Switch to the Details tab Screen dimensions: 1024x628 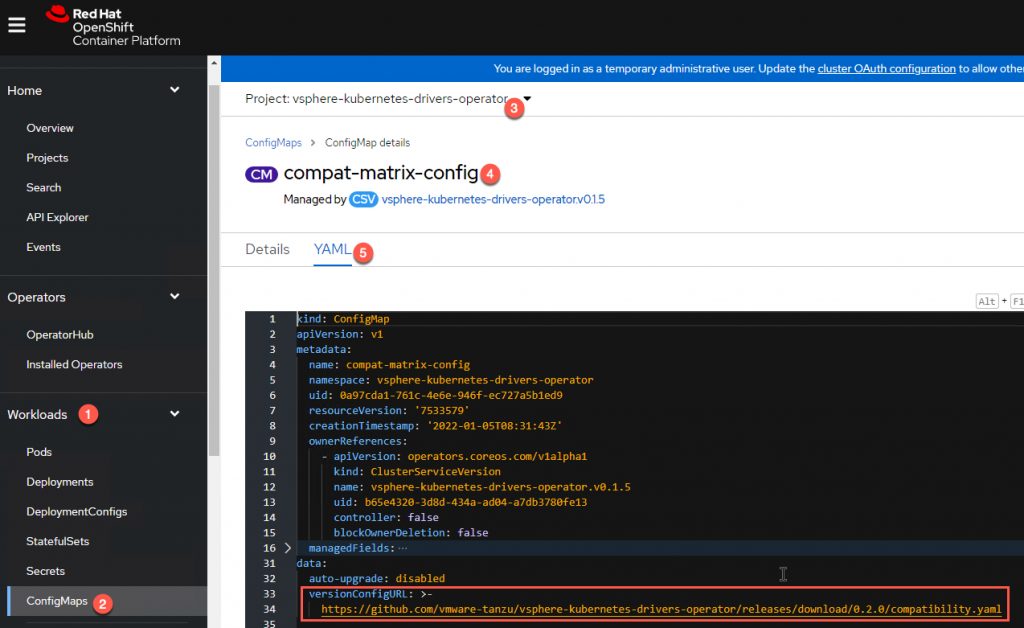click(x=267, y=249)
